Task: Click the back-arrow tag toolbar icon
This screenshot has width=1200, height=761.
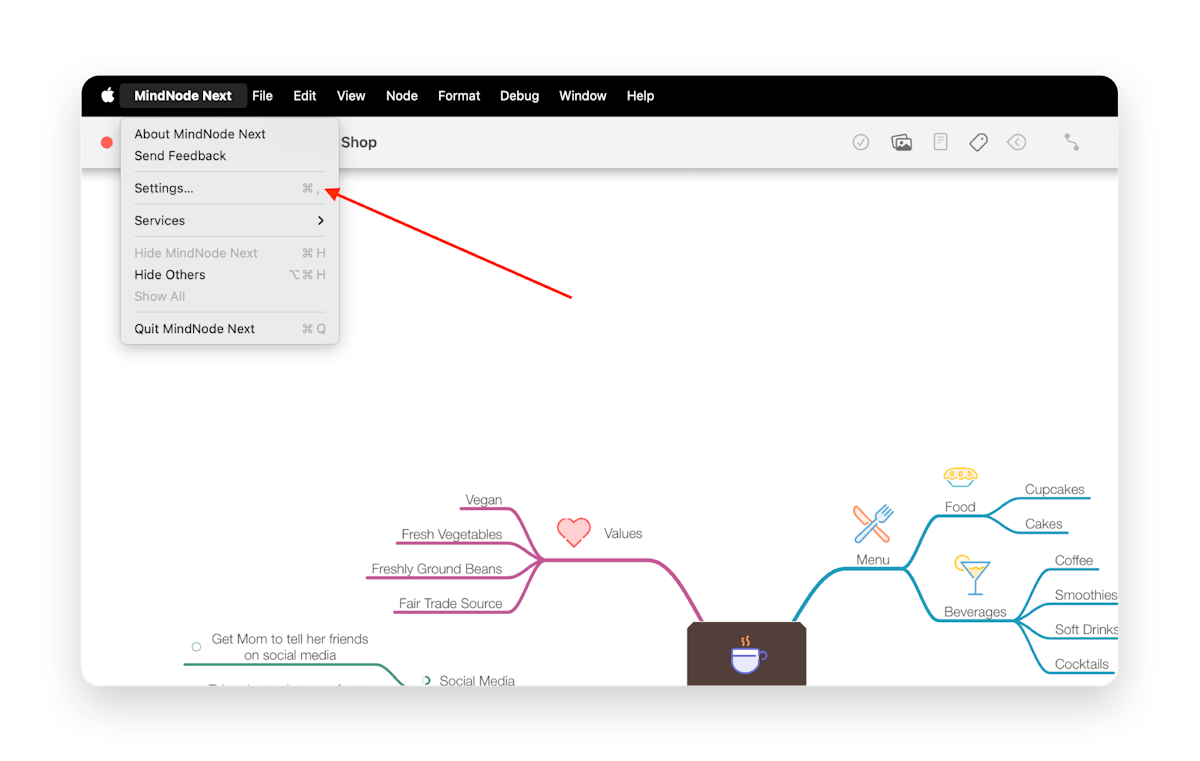Action: 1016,142
